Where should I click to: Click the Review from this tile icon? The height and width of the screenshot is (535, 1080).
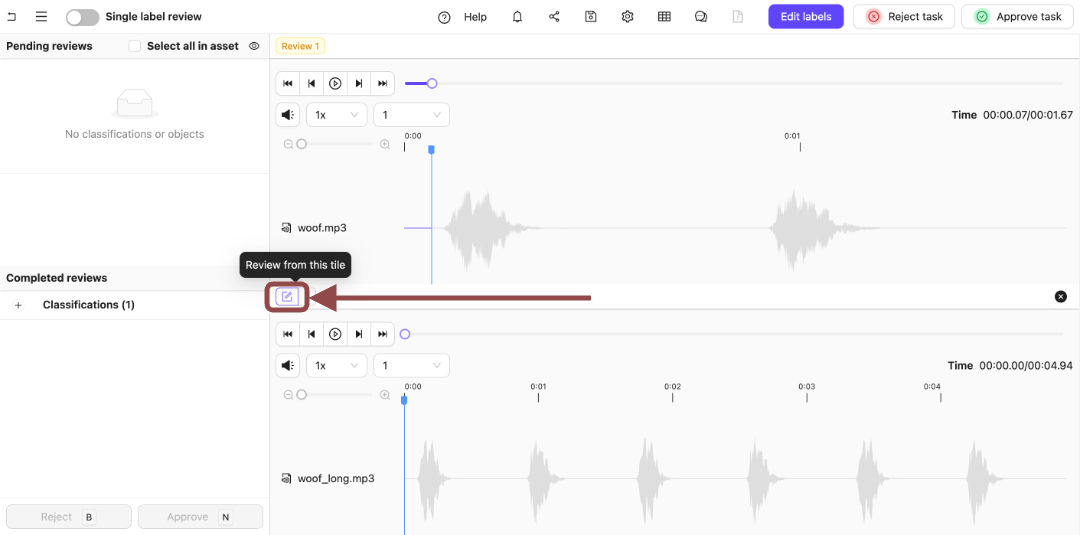pyautogui.click(x=287, y=297)
